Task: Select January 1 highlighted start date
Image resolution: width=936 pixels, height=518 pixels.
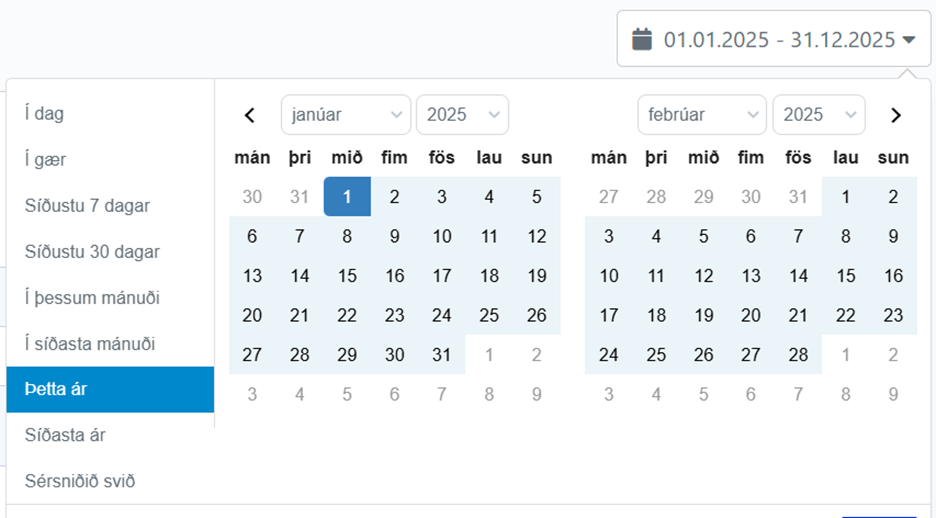Action: (x=347, y=196)
